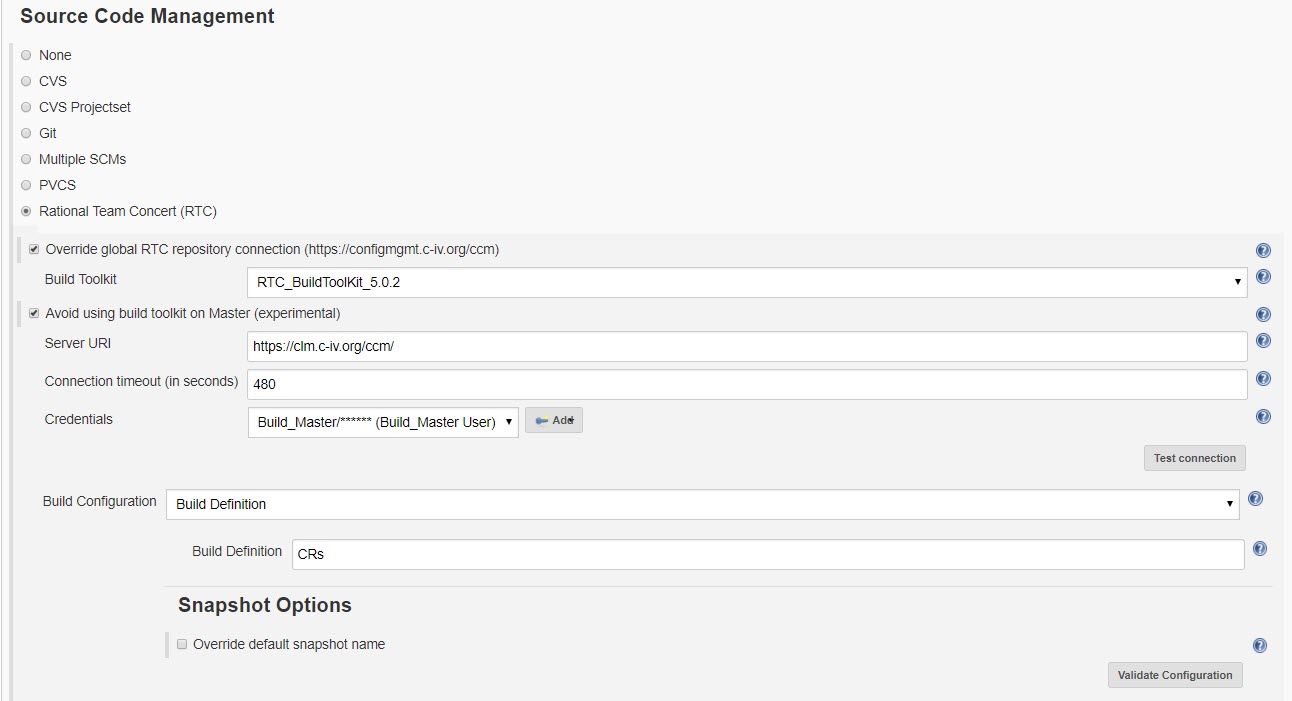Image resolution: width=1292 pixels, height=701 pixels.
Task: Click help icon beside Build Toolkit dropdown
Action: point(1263,277)
